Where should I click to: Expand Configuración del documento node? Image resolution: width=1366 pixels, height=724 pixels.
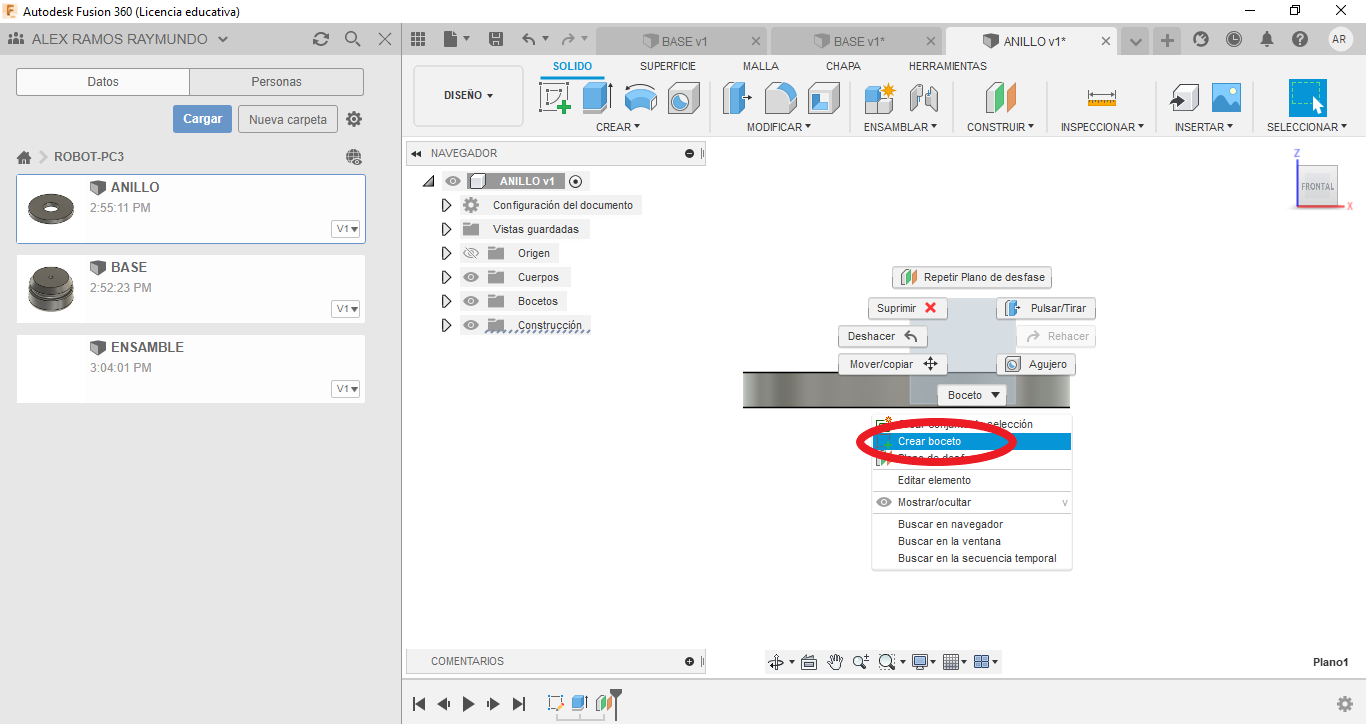point(446,205)
